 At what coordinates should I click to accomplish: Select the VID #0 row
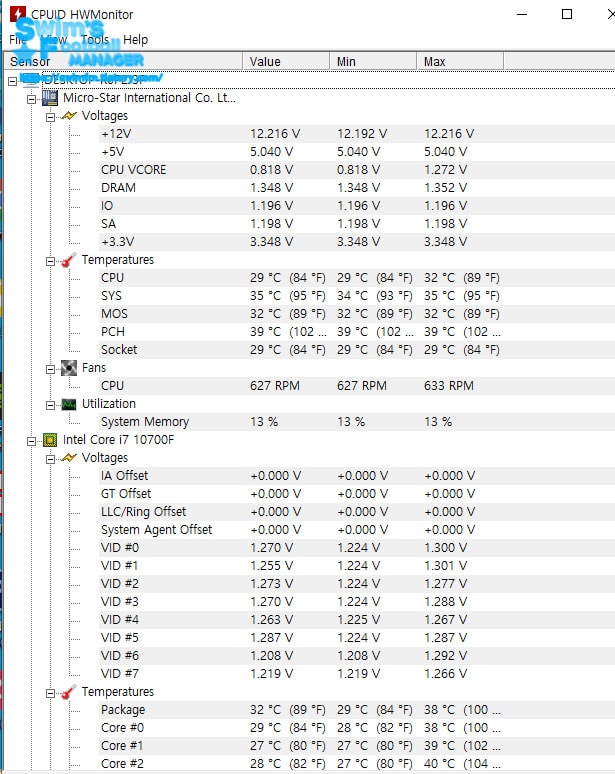[x=356, y=548]
